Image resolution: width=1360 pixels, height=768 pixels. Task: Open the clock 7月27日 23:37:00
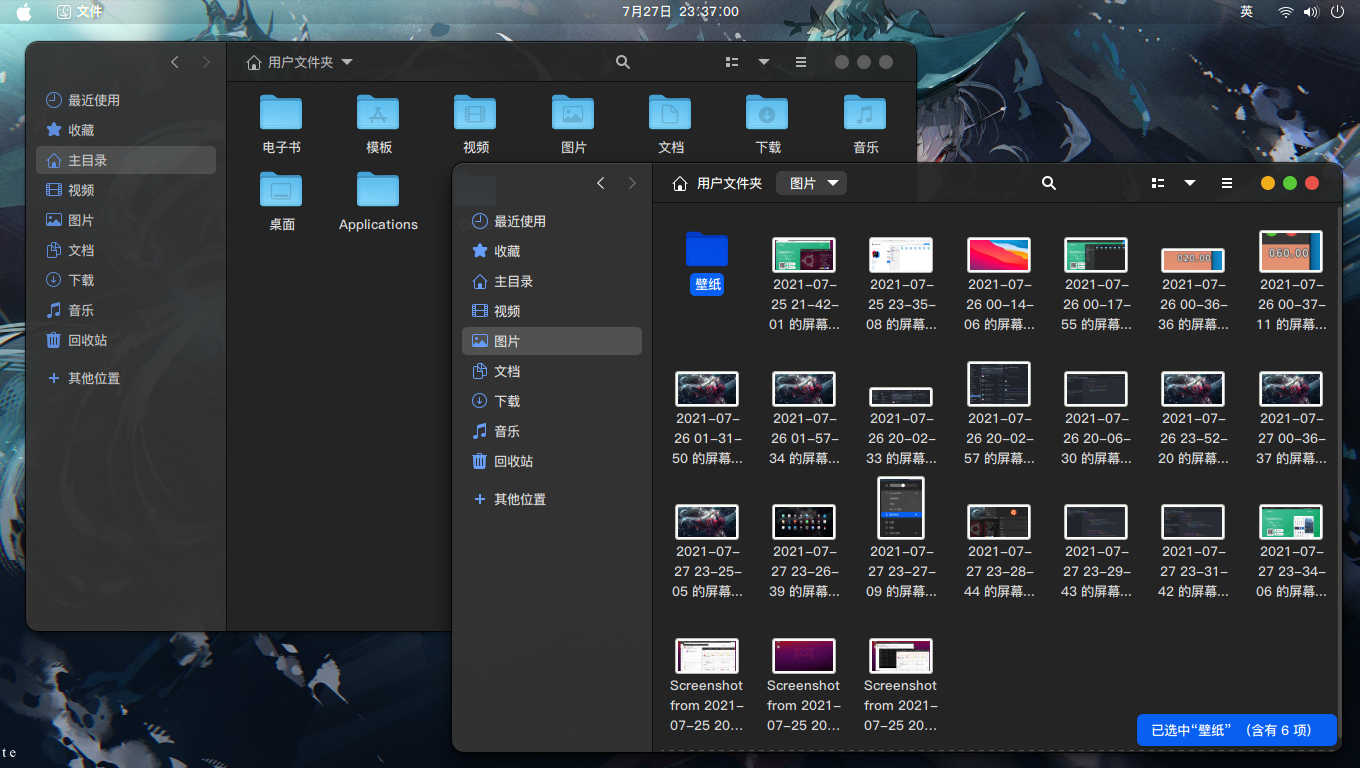[680, 11]
